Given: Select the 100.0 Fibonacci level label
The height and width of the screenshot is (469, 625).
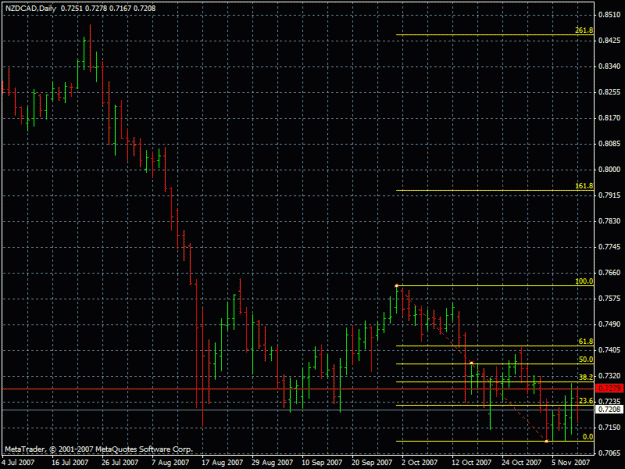Looking at the screenshot, I should [584, 281].
